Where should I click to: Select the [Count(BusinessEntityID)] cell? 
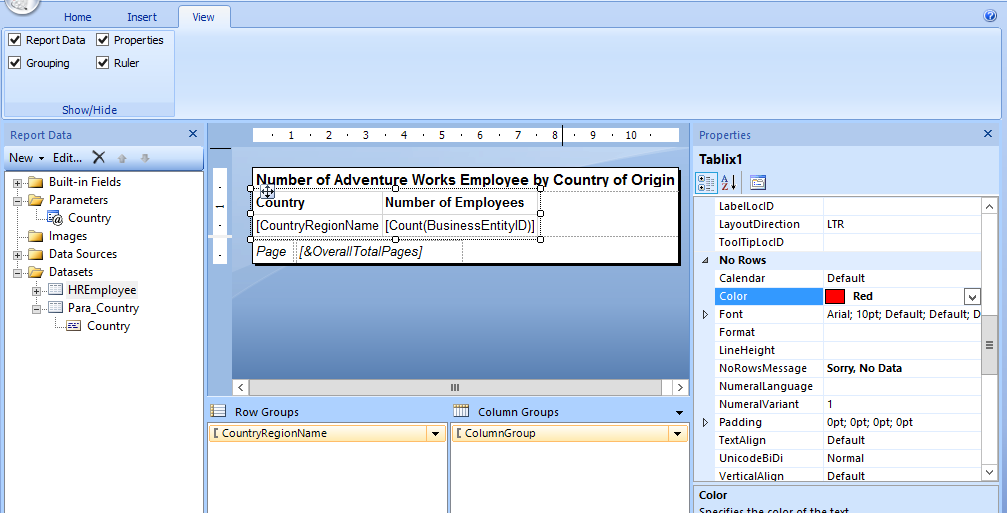[460, 226]
